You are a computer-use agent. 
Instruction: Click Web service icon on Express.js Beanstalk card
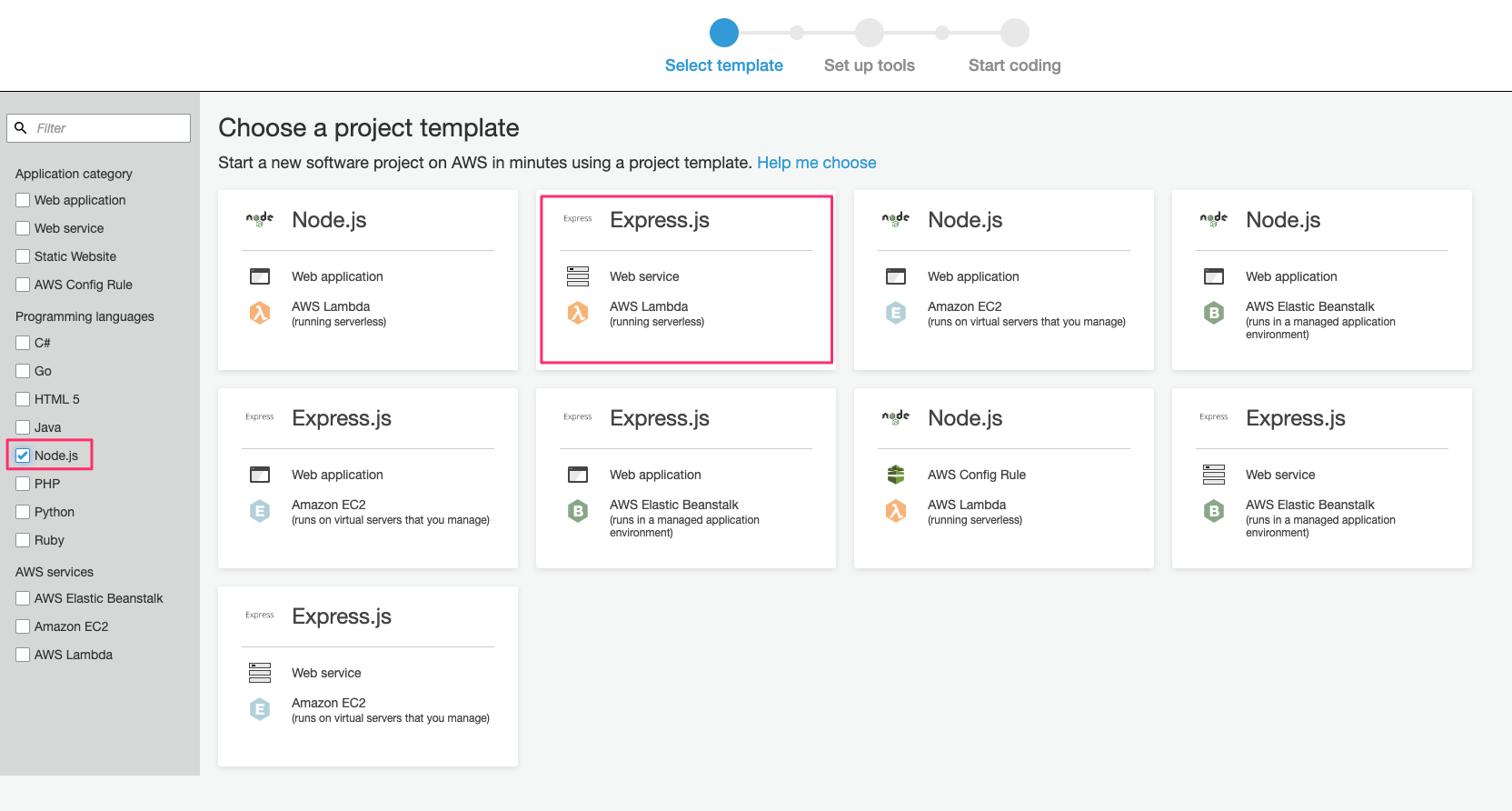pos(1214,475)
